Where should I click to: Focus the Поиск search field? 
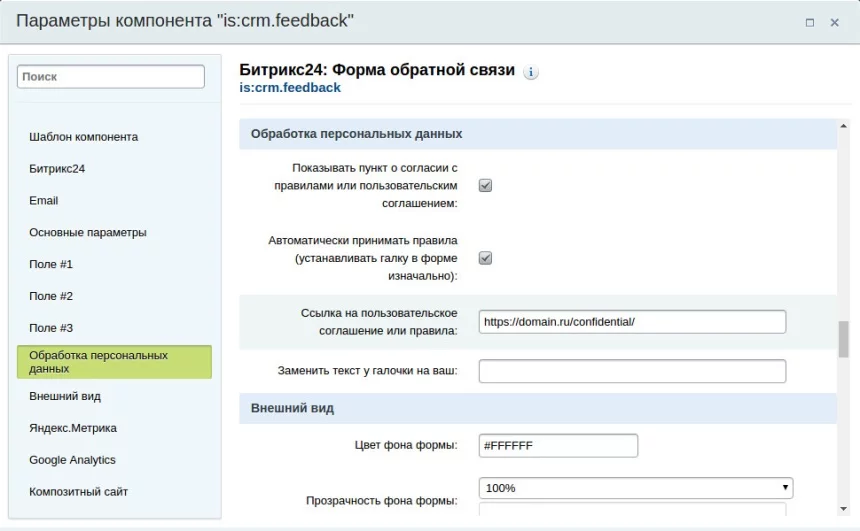(x=111, y=77)
